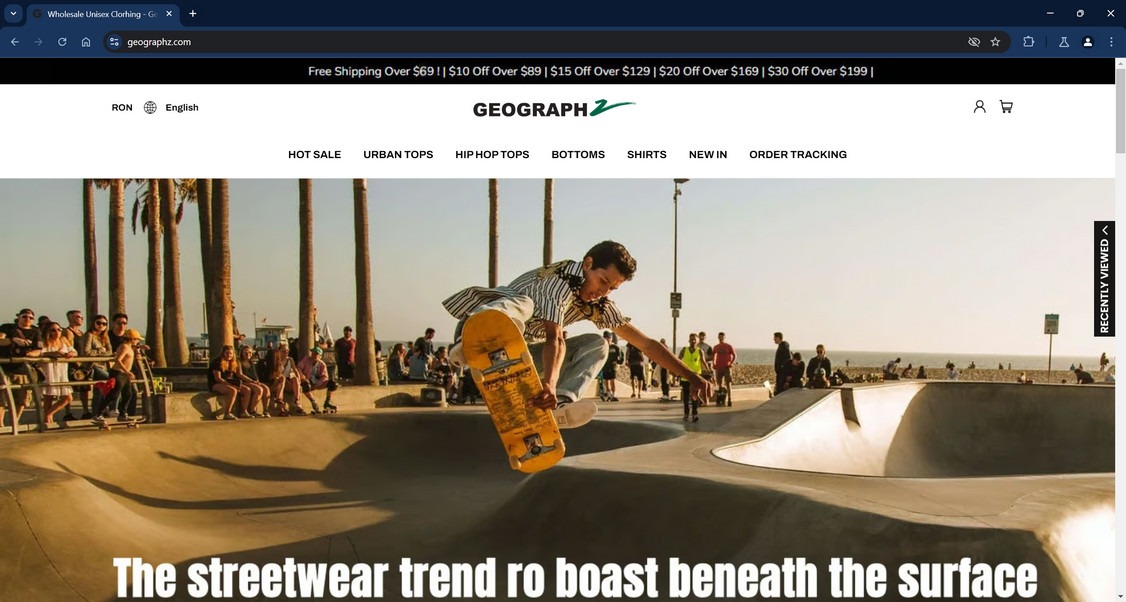Open RON currency selector

click(x=122, y=108)
